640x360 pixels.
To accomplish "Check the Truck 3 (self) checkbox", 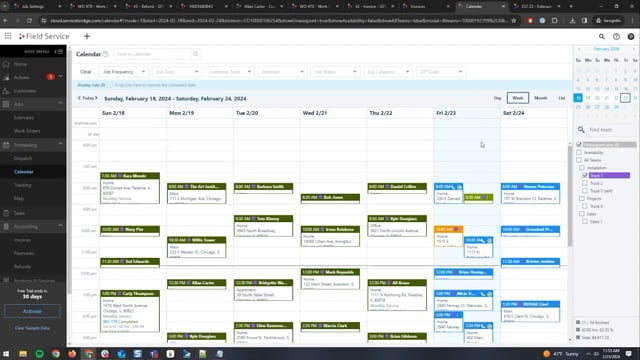I will 584,191.
